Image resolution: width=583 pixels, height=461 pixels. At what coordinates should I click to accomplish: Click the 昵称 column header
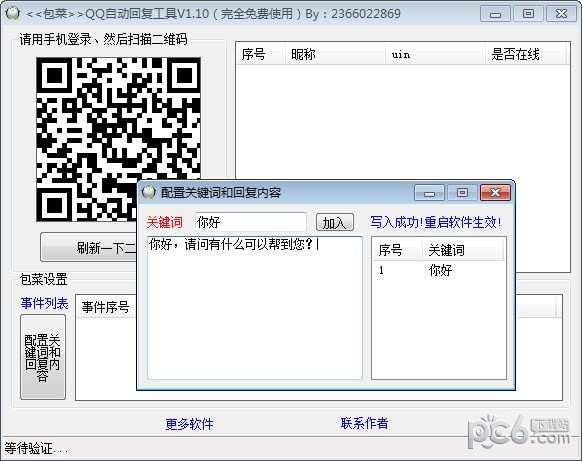click(x=335, y=54)
